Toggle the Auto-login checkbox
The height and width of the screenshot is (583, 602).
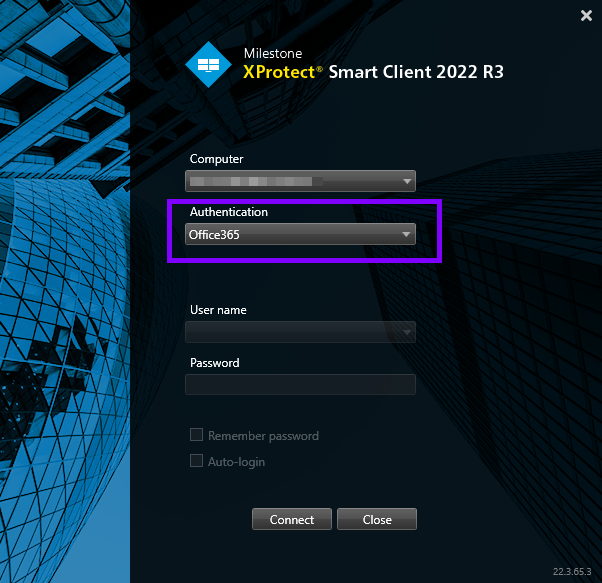(x=197, y=461)
